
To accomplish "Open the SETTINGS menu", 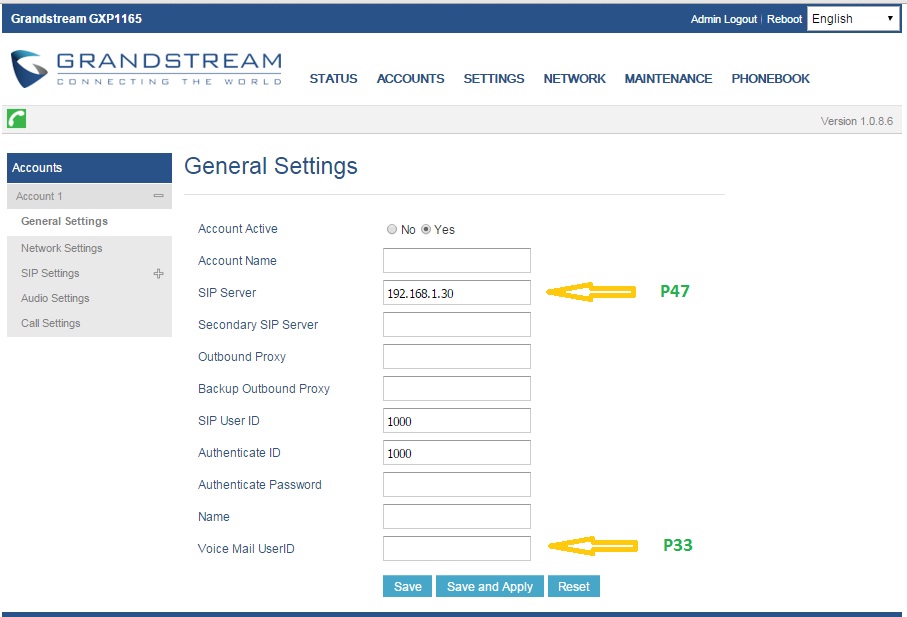I will (494, 79).
